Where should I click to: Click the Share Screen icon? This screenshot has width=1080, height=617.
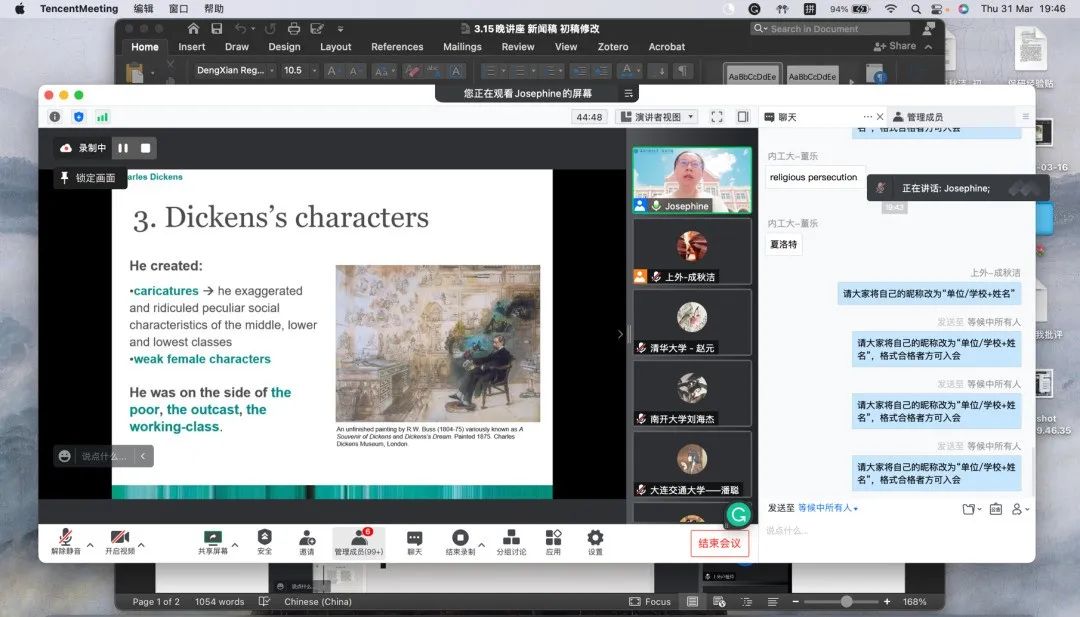[x=212, y=538]
